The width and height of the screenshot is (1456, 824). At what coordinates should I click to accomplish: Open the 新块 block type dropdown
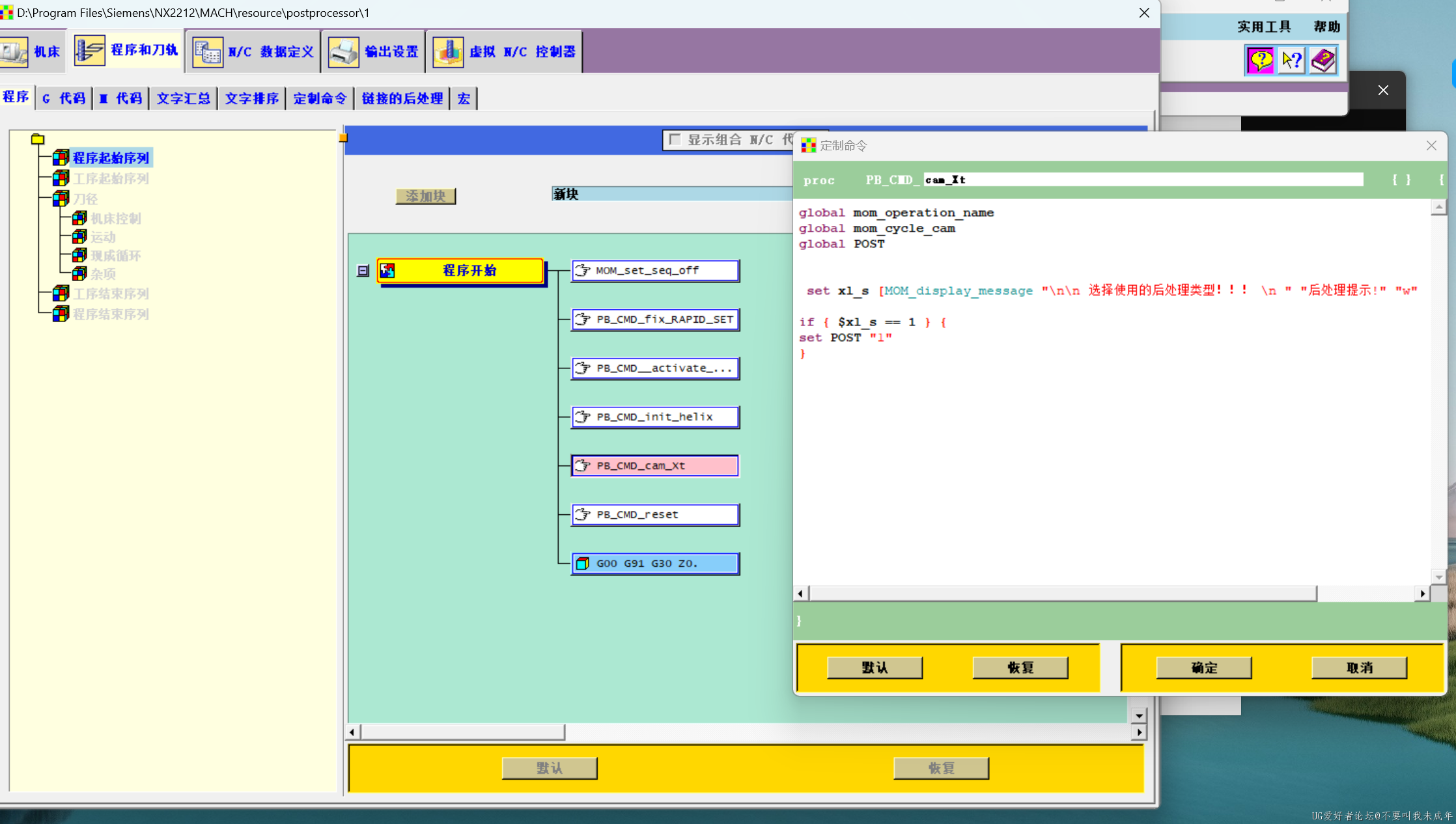pyautogui.click(x=671, y=194)
